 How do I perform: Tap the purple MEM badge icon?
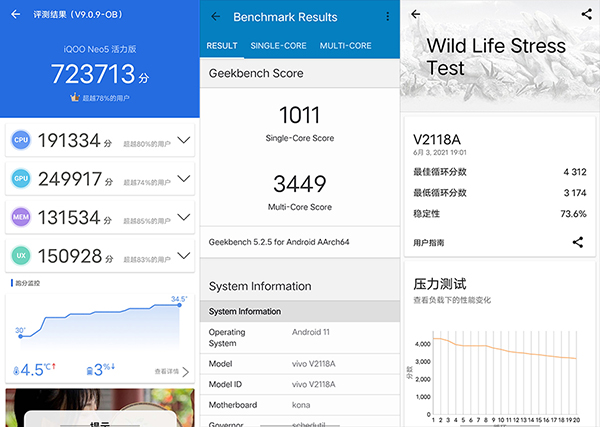(19, 218)
